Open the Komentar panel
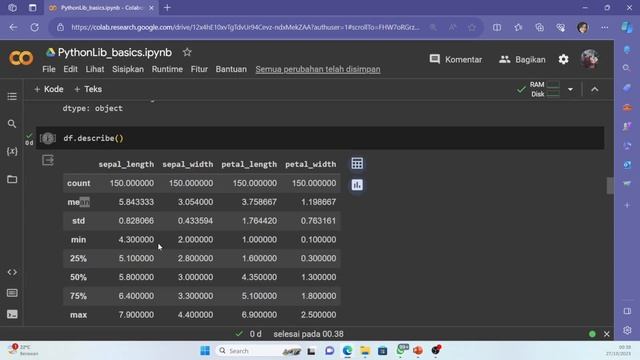The height and width of the screenshot is (360, 640). (456, 60)
